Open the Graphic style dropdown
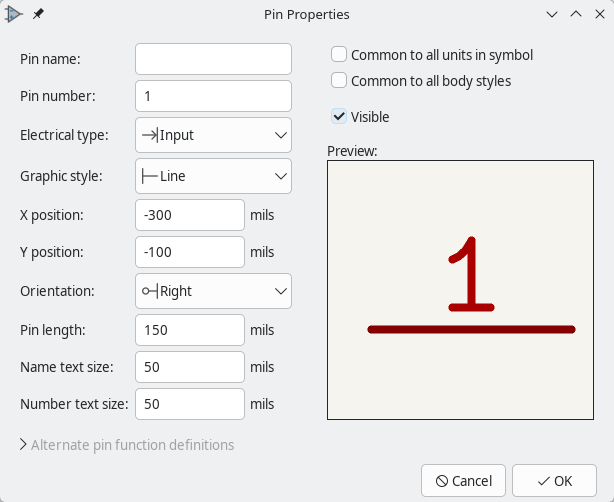This screenshot has height=502, width=614. pyautogui.click(x=213, y=176)
